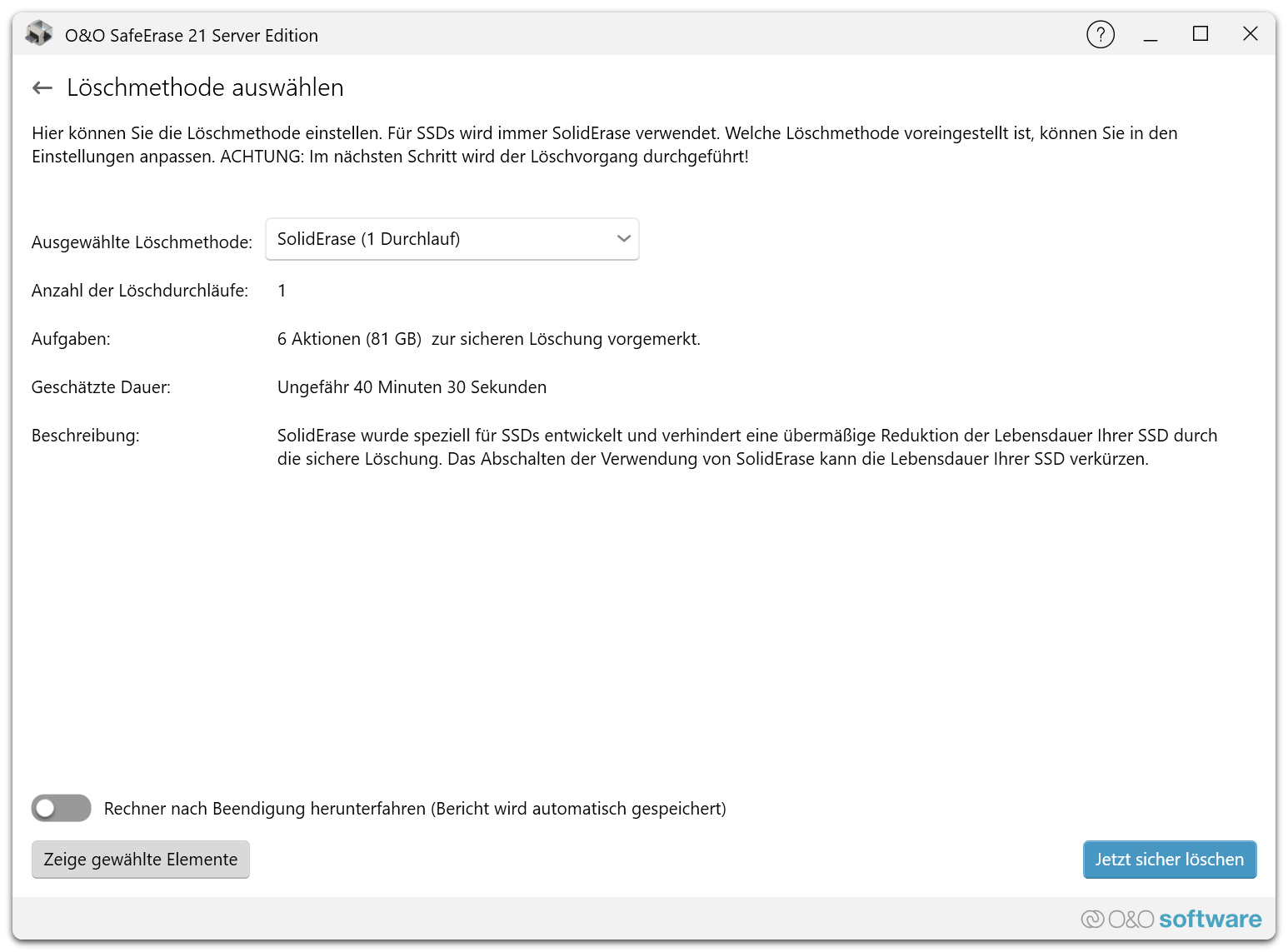Click the O&O SafeErase app icon in title bar
The width and height of the screenshot is (1288, 952).
pyautogui.click(x=38, y=34)
